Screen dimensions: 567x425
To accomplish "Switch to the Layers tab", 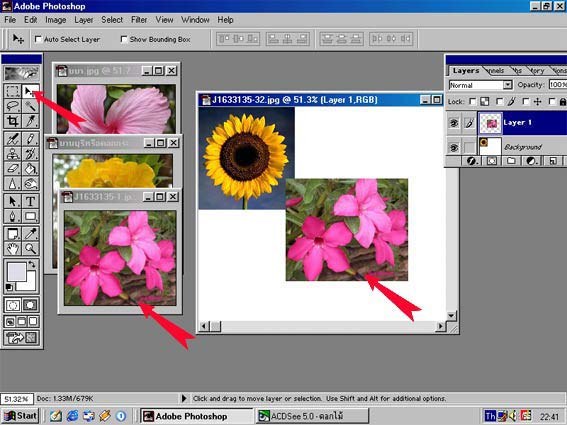I will 466,71.
